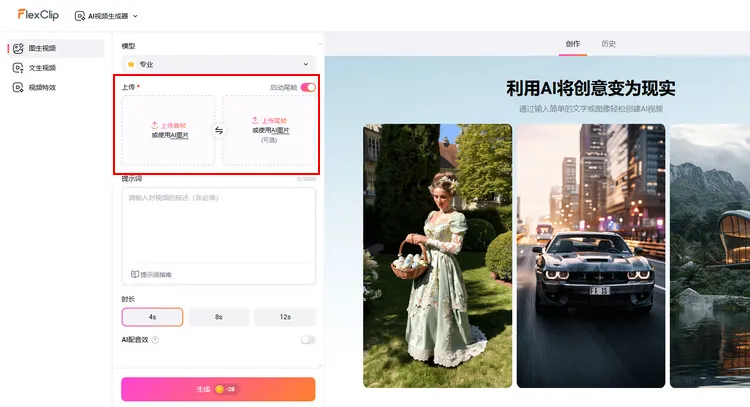Click the AI视频生成器 icon in header
The image size is (750, 407).
click(79, 16)
